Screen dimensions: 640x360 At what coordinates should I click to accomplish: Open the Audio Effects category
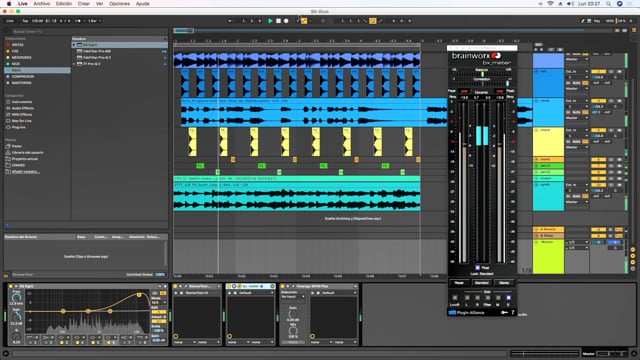(22, 108)
